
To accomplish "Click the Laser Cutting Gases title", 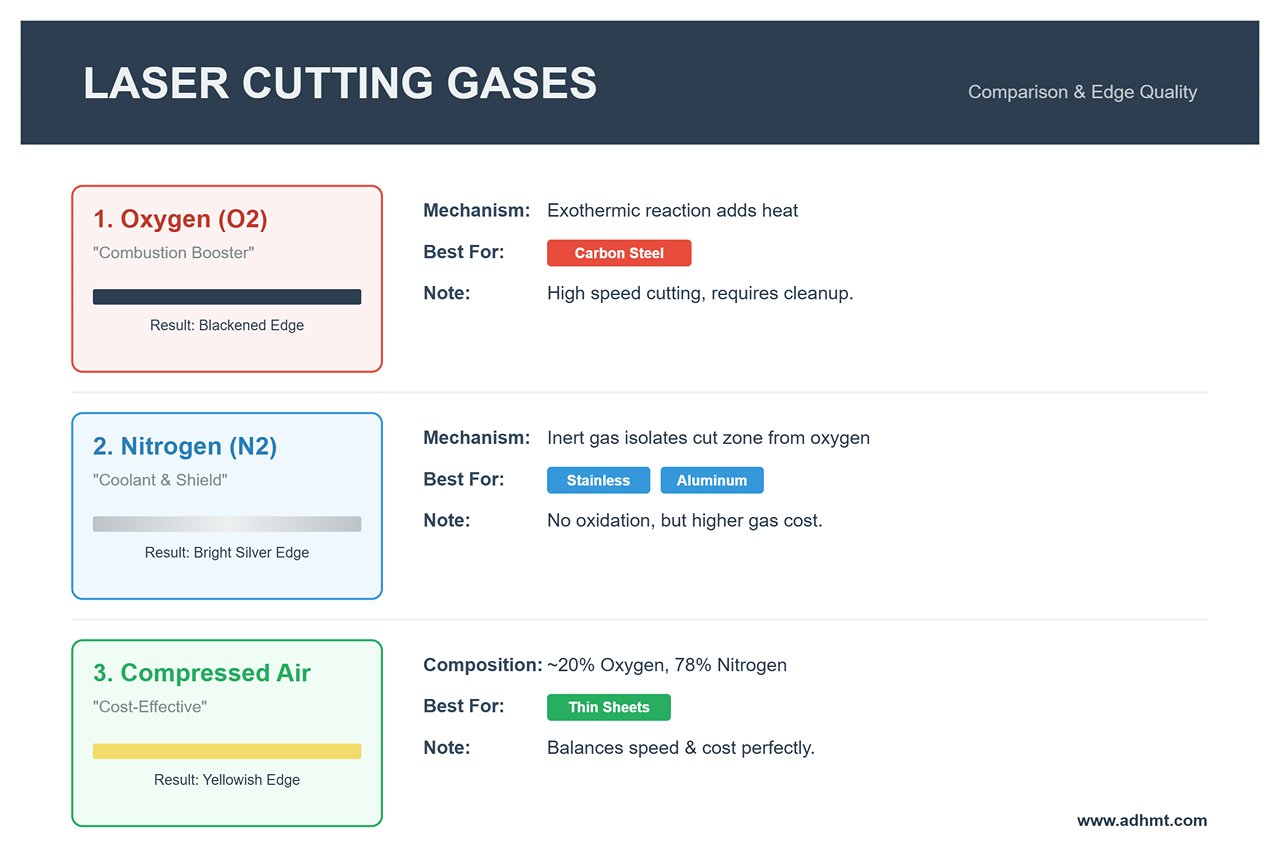I will click(340, 83).
